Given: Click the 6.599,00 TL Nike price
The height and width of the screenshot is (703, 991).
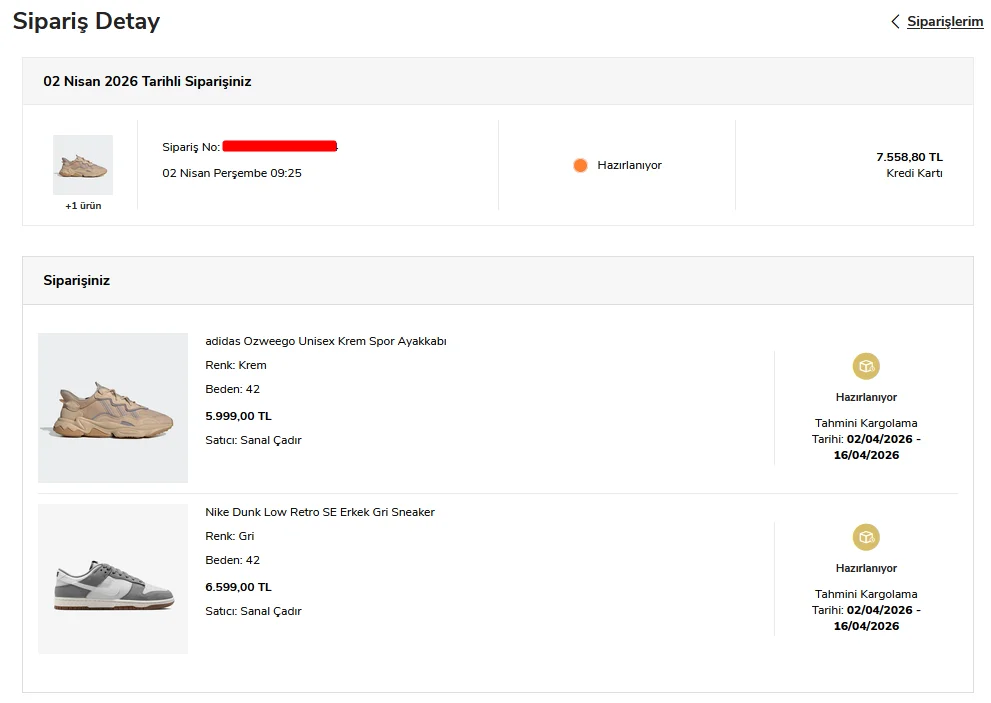Looking at the screenshot, I should click(x=238, y=587).
